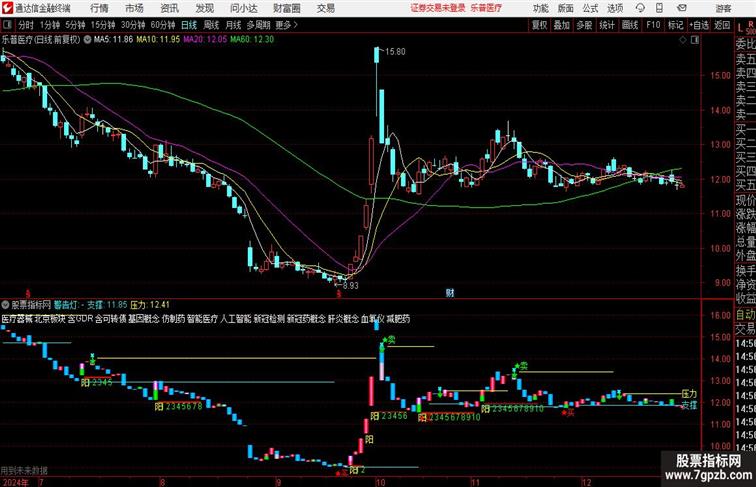
Task: Select the 日线 daily chart tab
Action: 189,25
